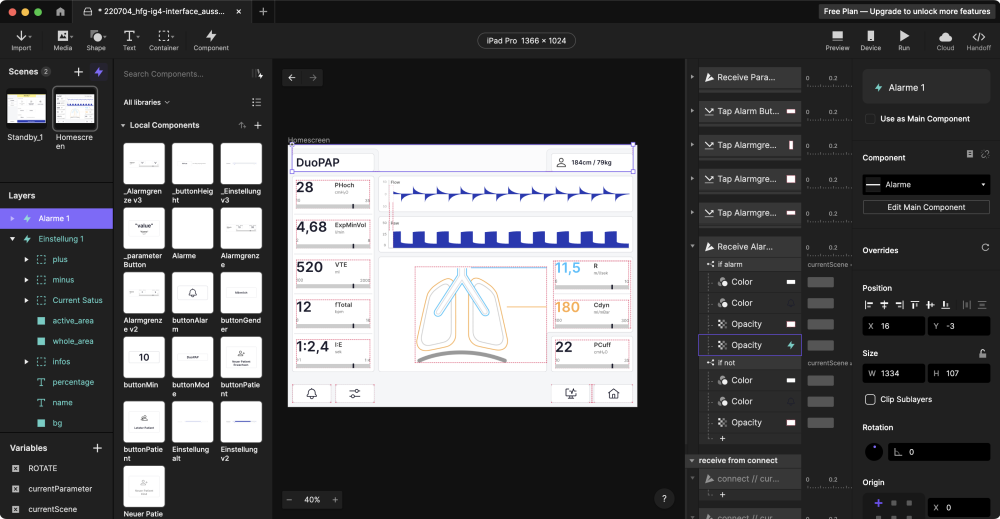Toggle the Clip Sublayers checkbox

coord(871,399)
